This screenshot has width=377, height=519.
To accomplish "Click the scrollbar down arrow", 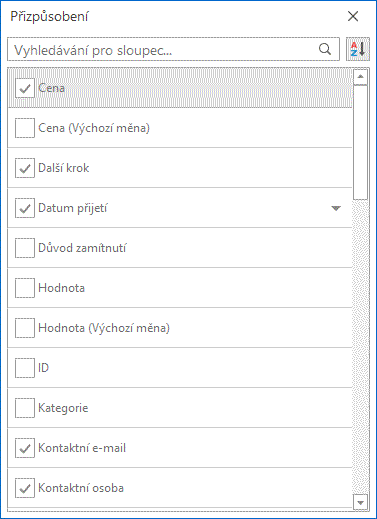I will click(360, 502).
